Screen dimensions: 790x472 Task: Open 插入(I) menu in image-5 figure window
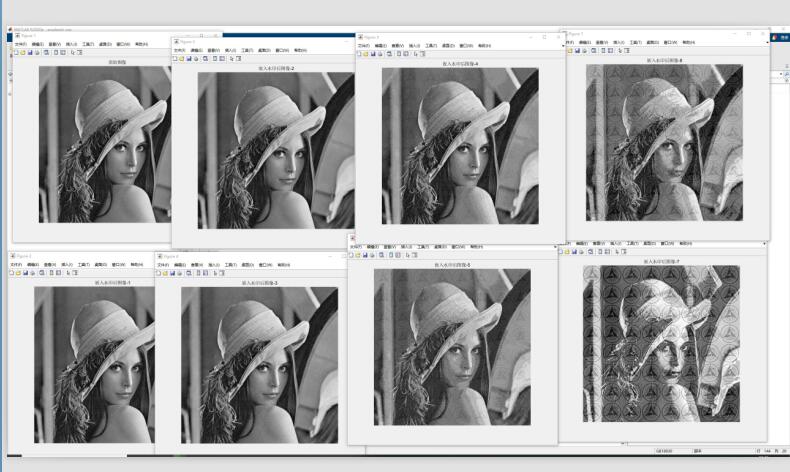tap(406, 247)
